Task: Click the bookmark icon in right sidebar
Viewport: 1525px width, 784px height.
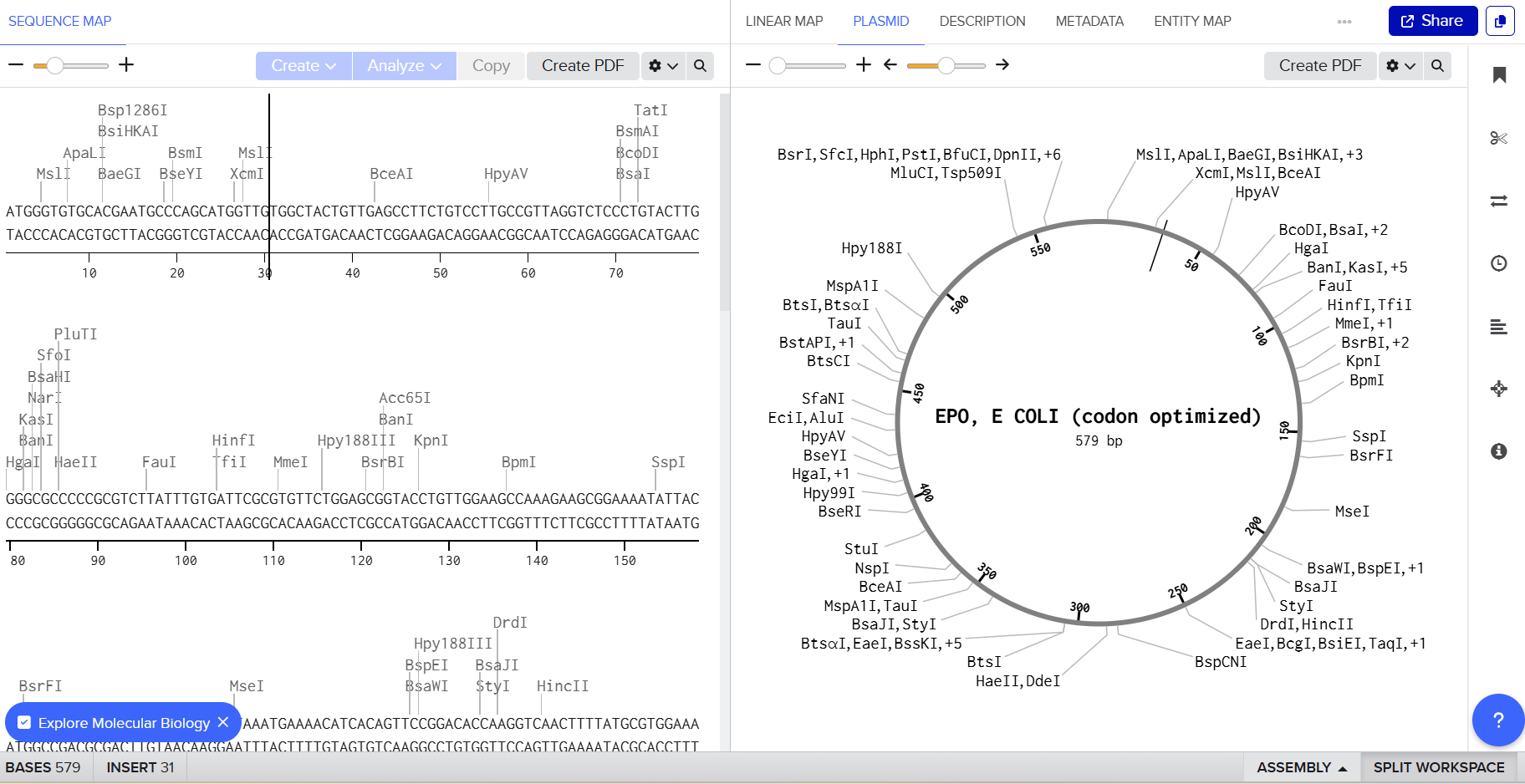Action: pyautogui.click(x=1499, y=75)
